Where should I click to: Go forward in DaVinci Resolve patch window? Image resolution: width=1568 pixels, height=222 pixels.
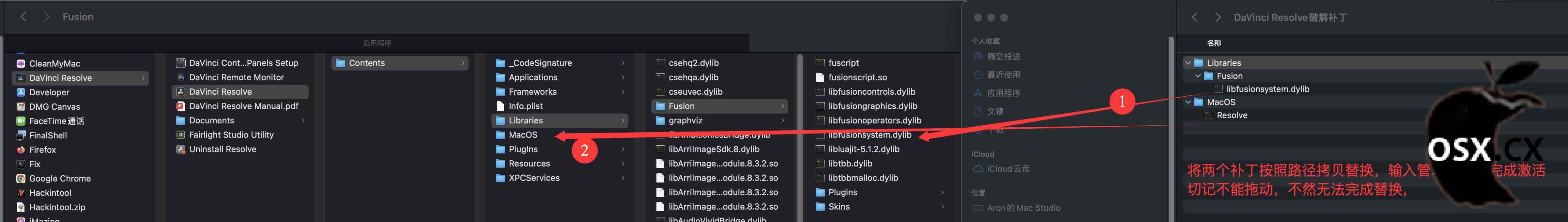(1217, 18)
